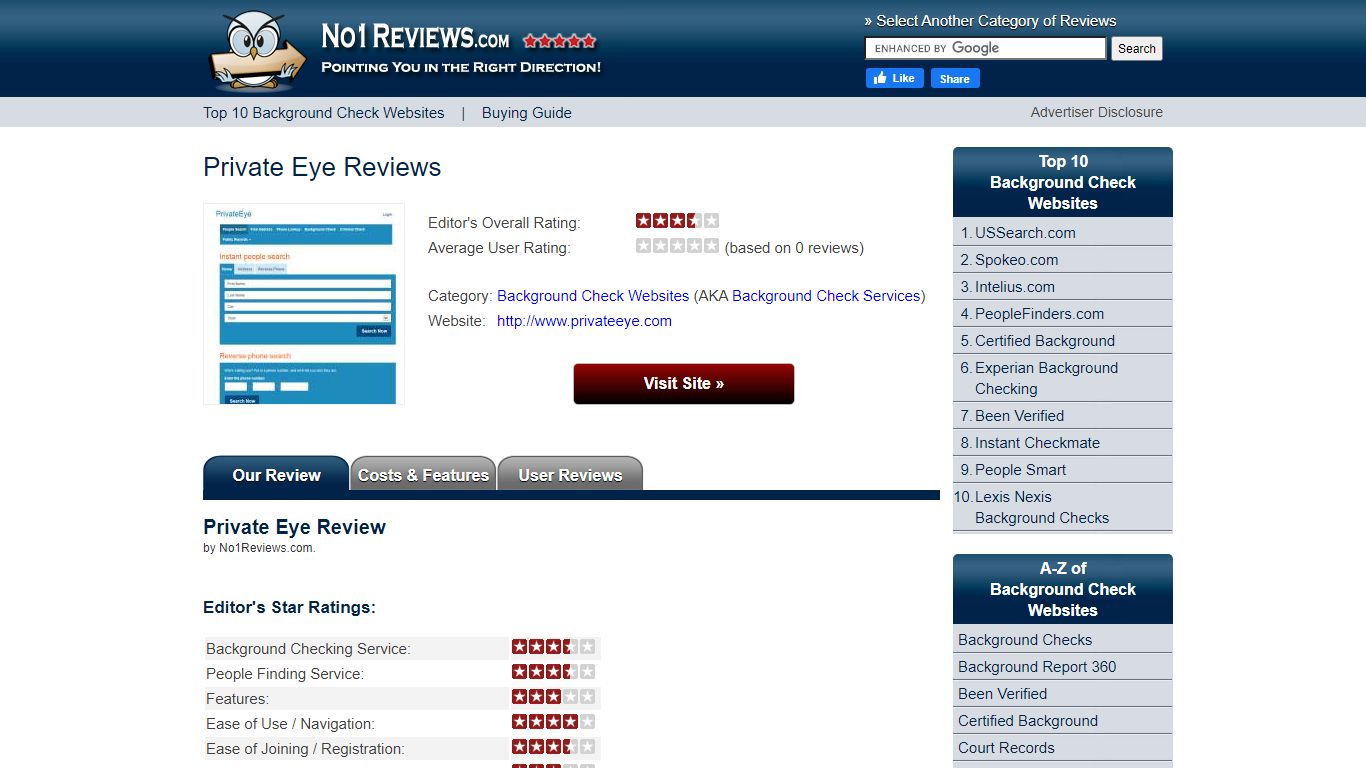Screen dimensions: 1366x768
Task: Open Top 10 Background Check Websites link
Action: (x=324, y=113)
